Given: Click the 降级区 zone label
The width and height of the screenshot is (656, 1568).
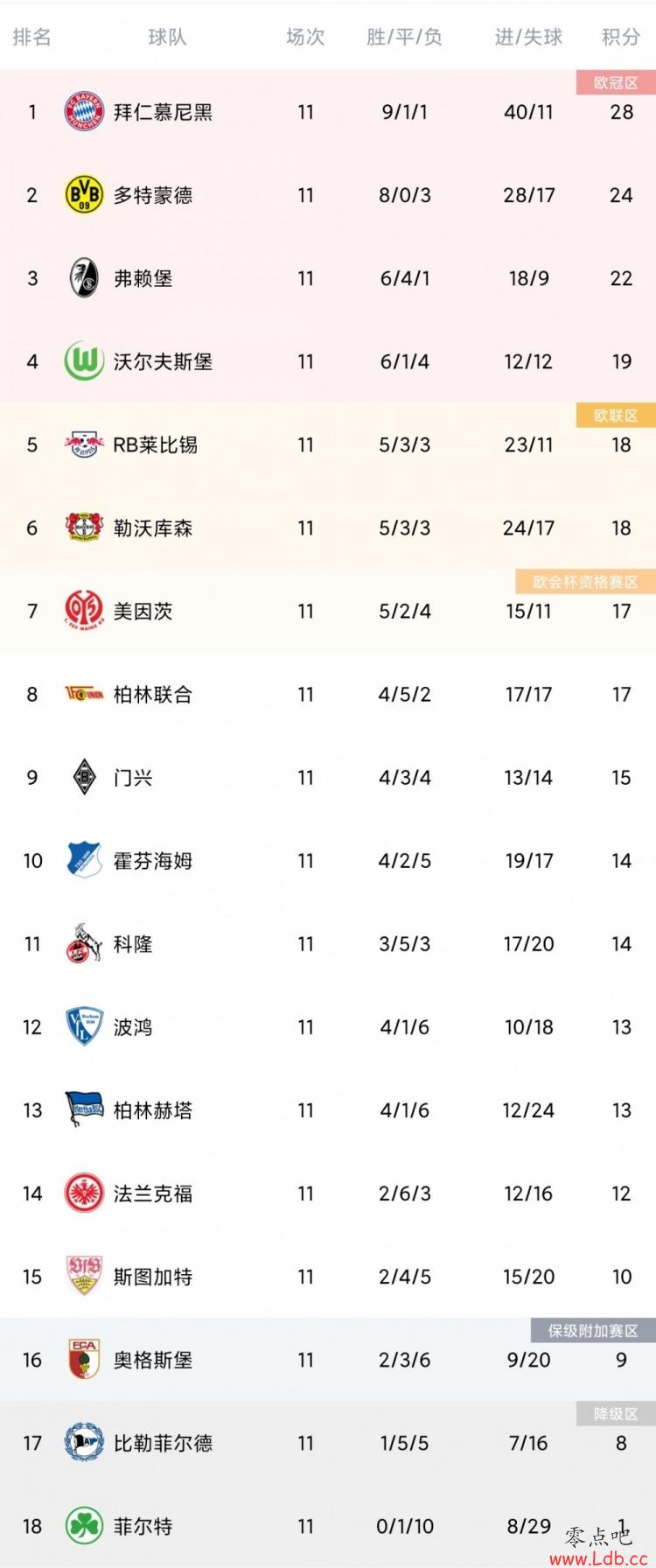Looking at the screenshot, I should 616,1413.
